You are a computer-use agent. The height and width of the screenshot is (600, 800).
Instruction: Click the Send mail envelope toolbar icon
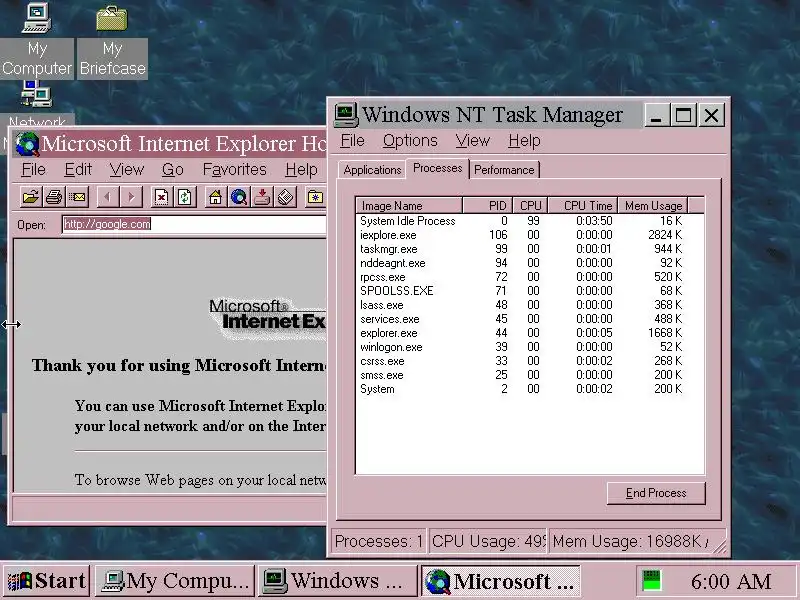click(78, 196)
